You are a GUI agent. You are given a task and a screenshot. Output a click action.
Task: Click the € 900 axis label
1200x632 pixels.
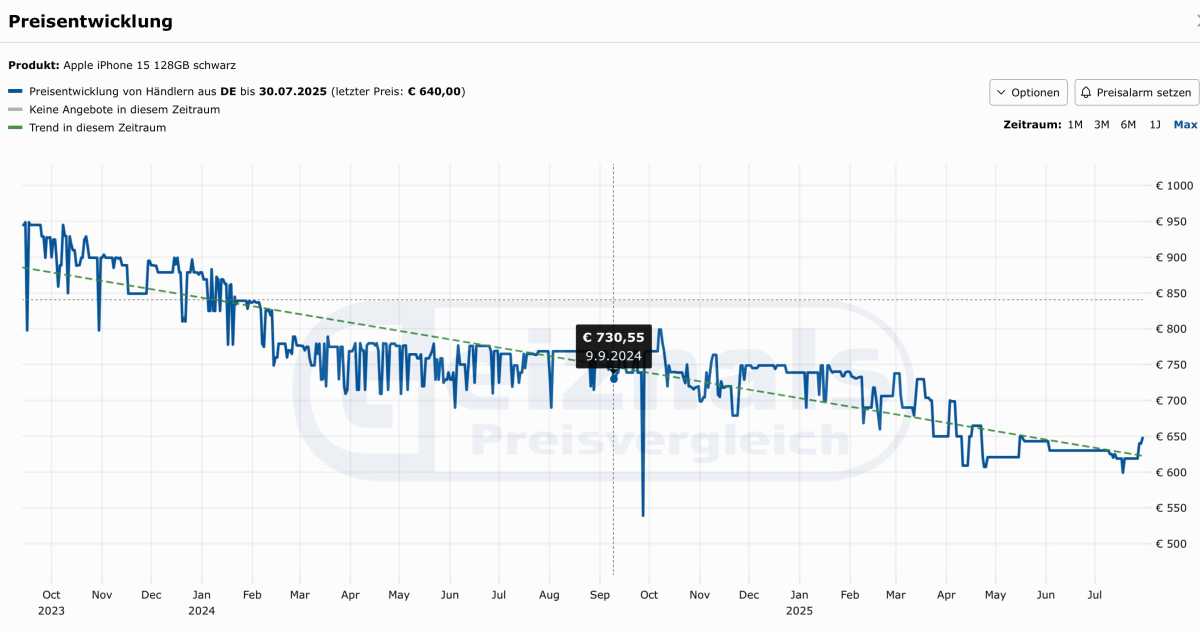pos(1172,258)
